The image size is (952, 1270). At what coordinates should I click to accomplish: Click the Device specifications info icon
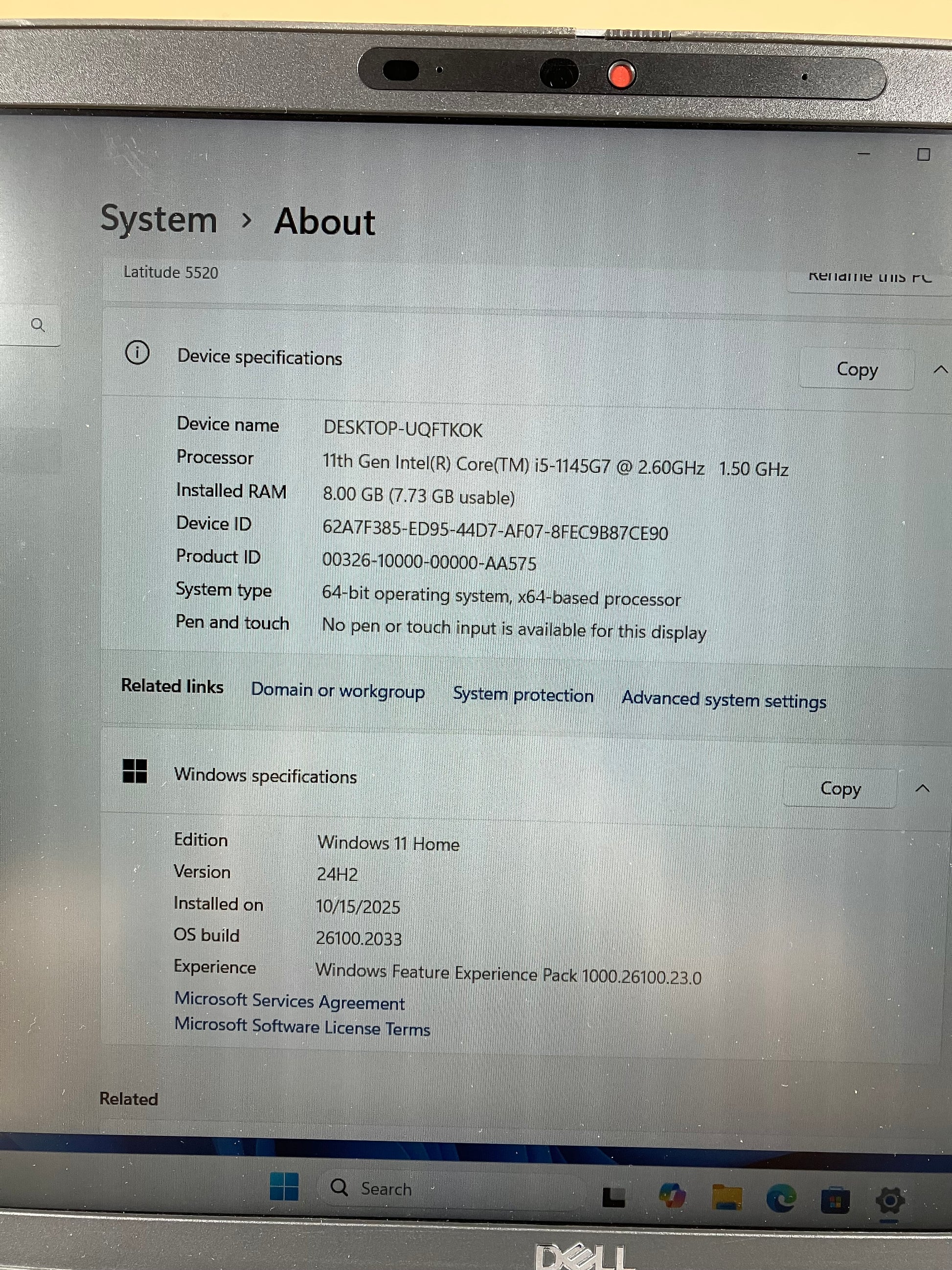(x=137, y=352)
